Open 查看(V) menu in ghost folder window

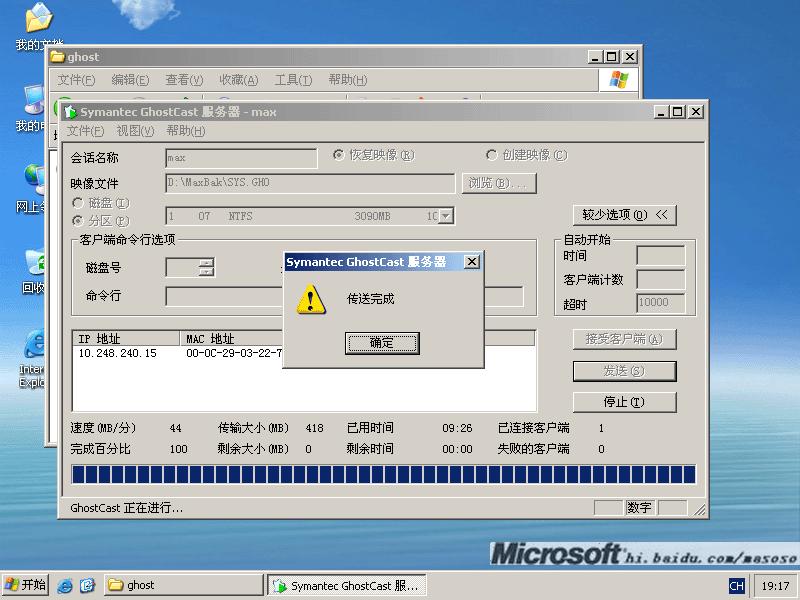(184, 80)
